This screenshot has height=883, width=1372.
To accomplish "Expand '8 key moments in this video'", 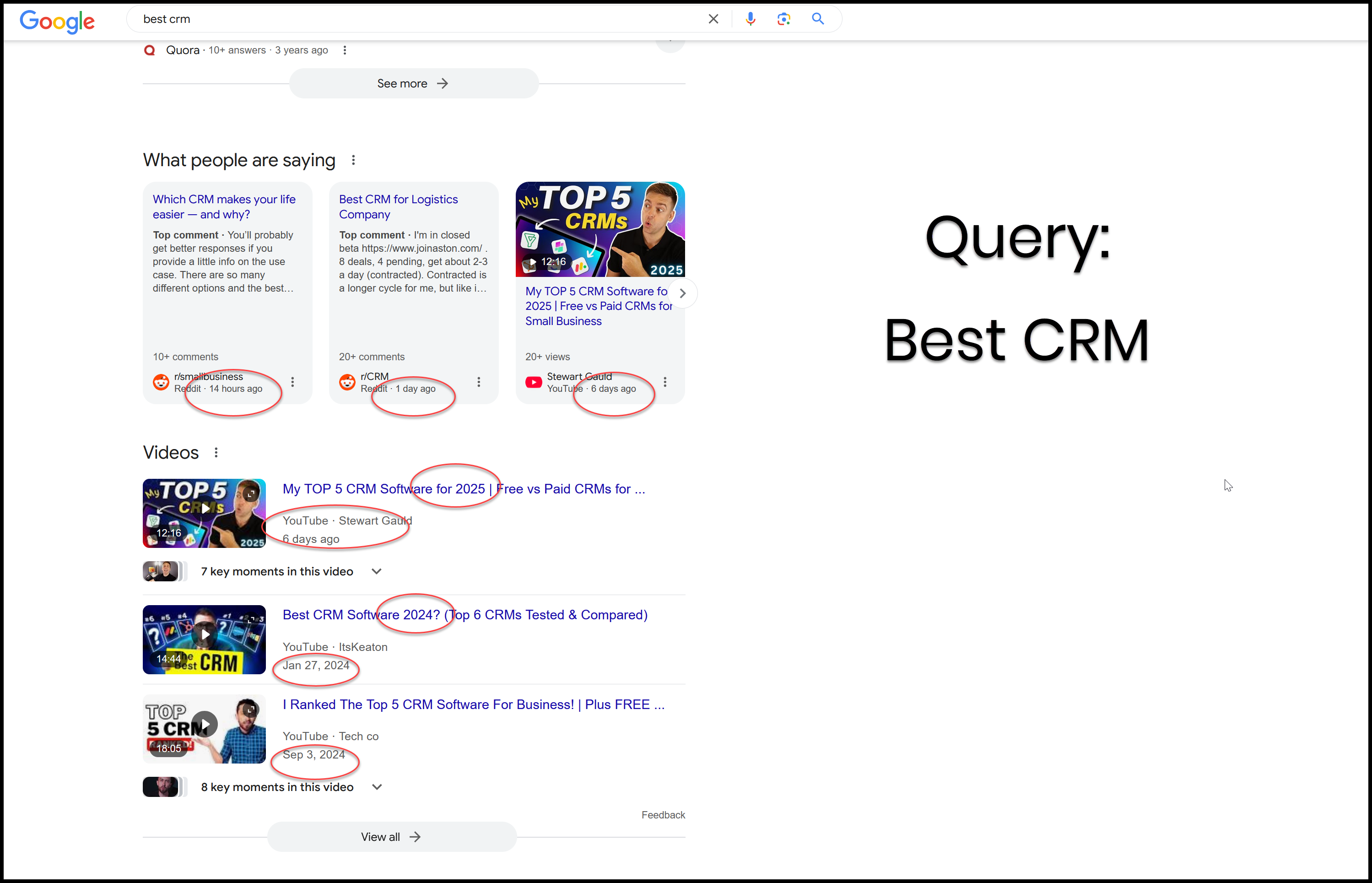I will click(377, 787).
